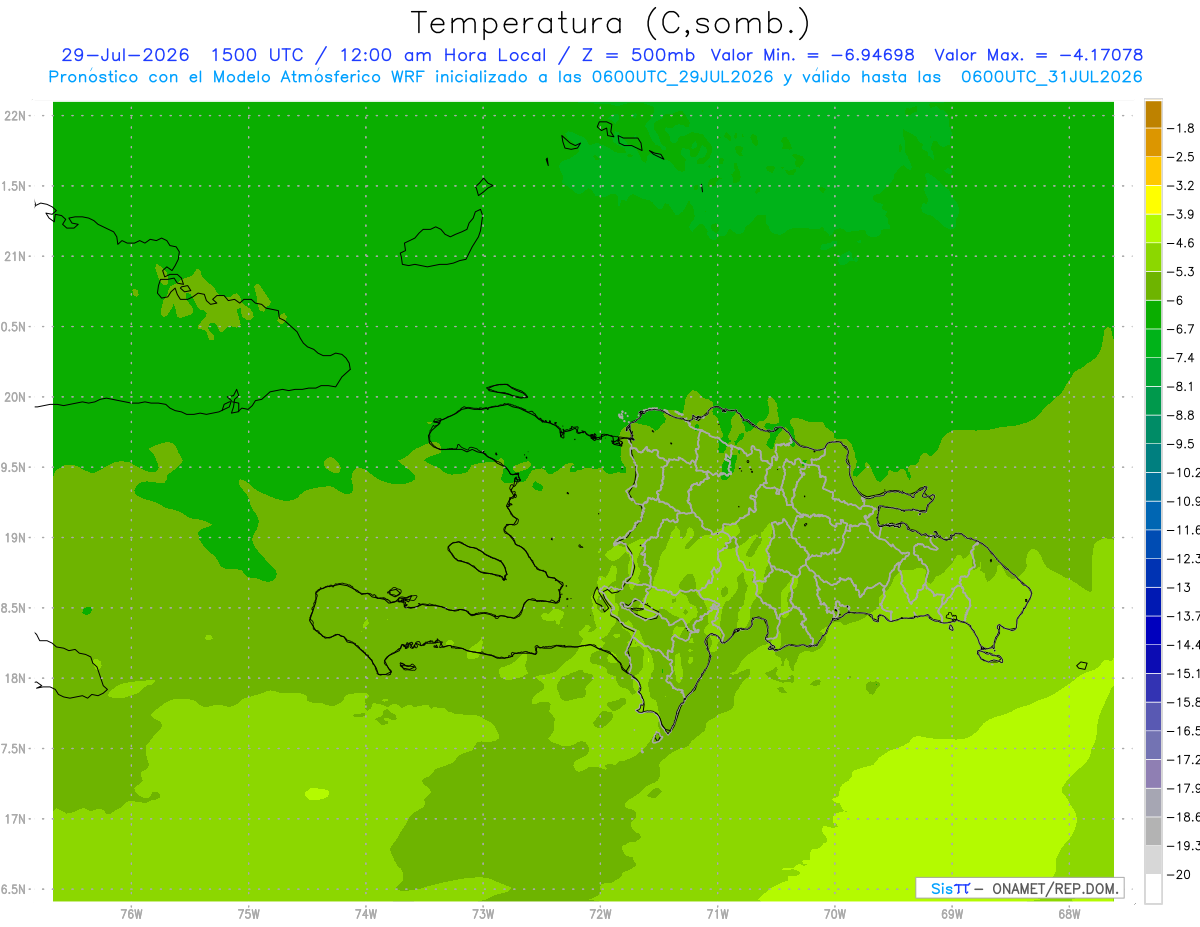The height and width of the screenshot is (927, 1200).
Task: Pick the yellow swatch between -3.2 and -3.9
Action: click(1153, 200)
